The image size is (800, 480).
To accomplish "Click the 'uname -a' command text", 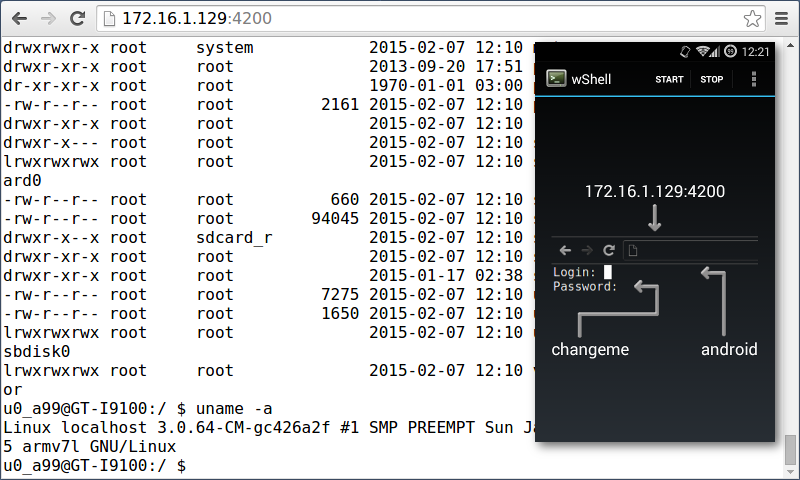I will [x=234, y=409].
